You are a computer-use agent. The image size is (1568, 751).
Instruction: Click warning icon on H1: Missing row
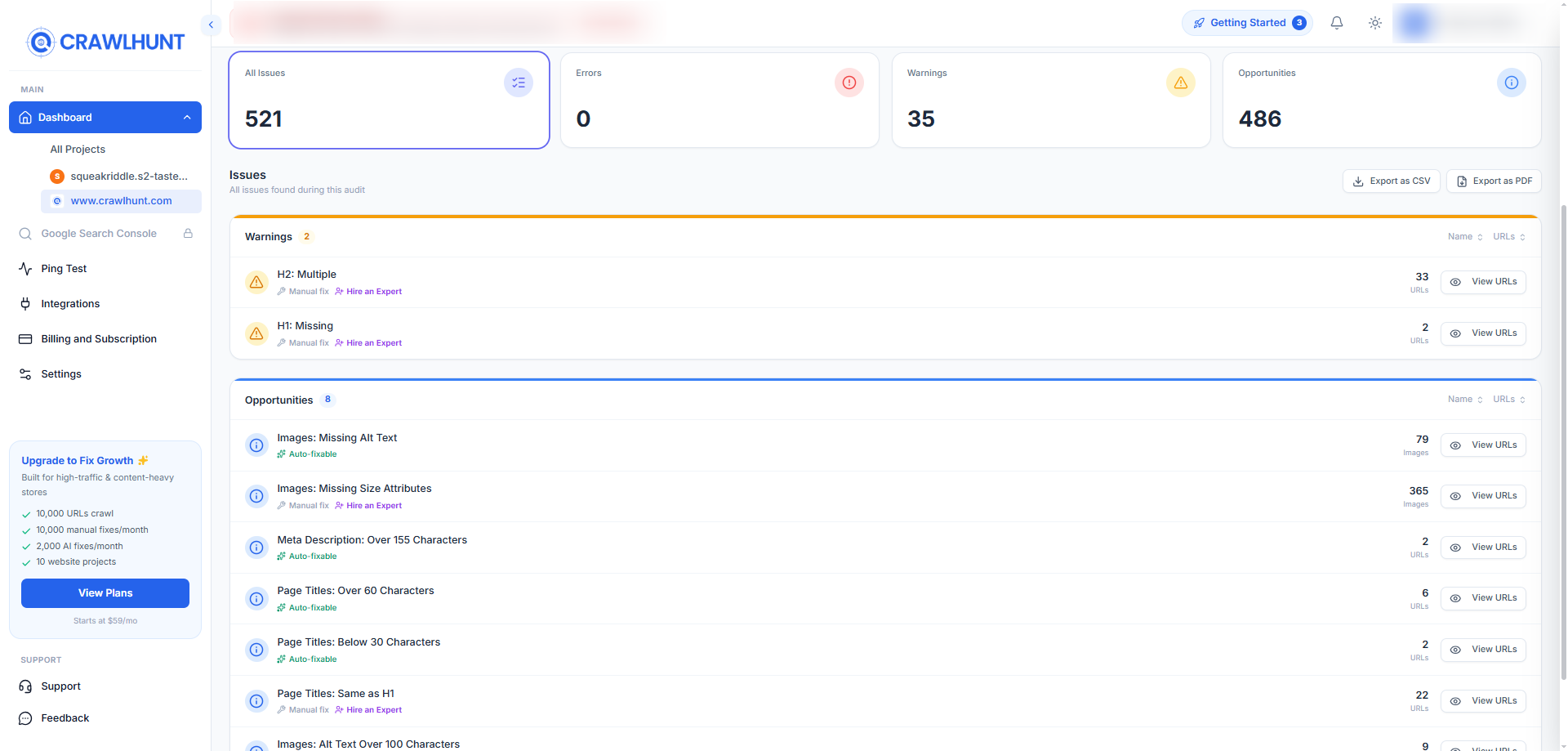click(x=256, y=333)
